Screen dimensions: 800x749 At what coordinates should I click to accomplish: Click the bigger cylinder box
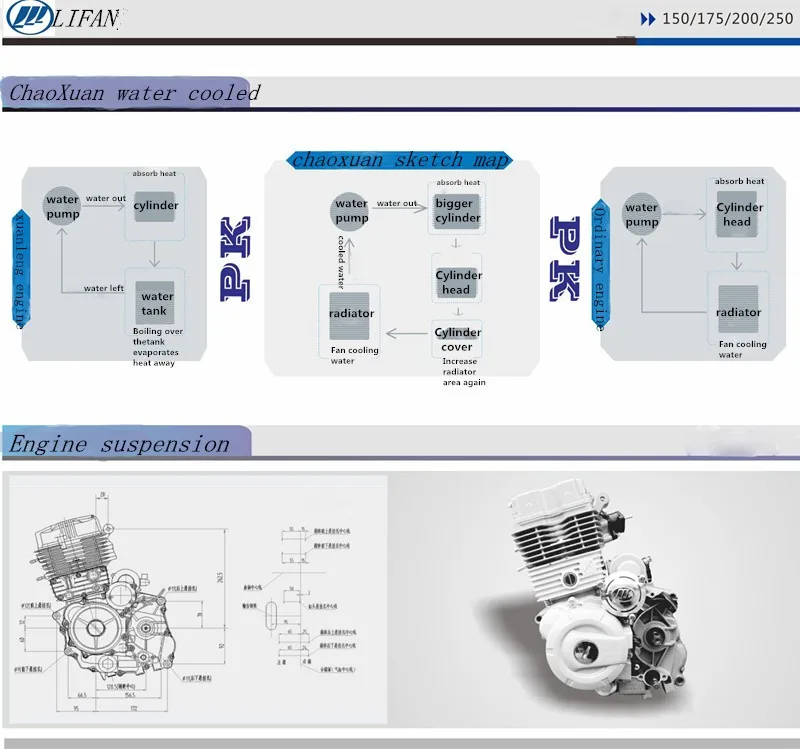click(x=457, y=211)
